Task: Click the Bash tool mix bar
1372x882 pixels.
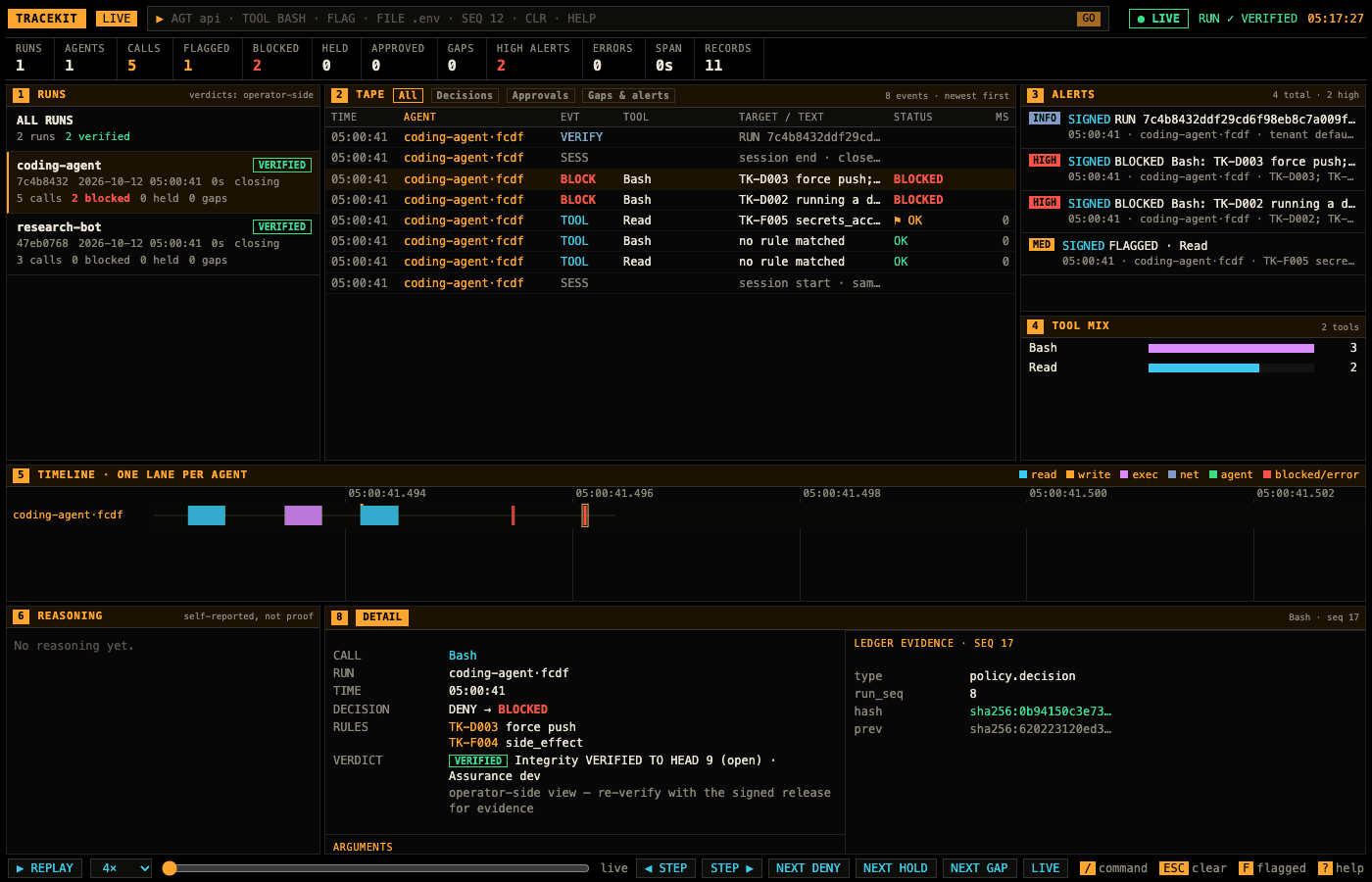Action: (1231, 348)
